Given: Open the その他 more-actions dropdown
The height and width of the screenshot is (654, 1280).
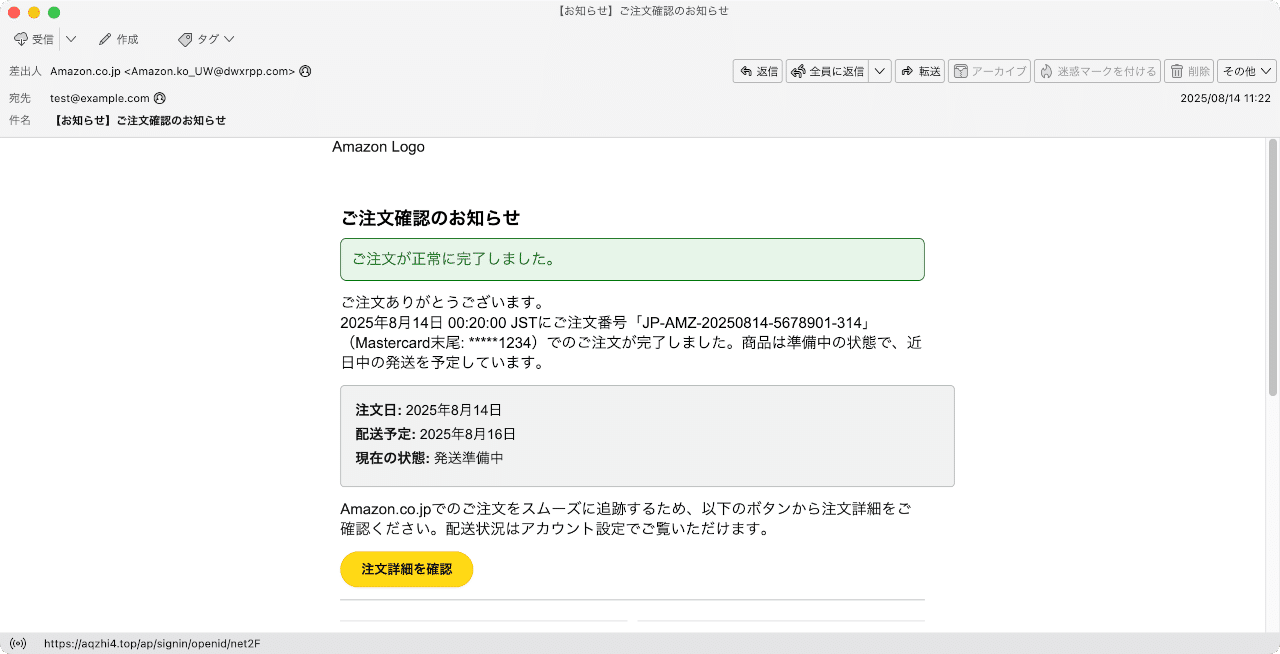Looking at the screenshot, I should pos(1247,71).
